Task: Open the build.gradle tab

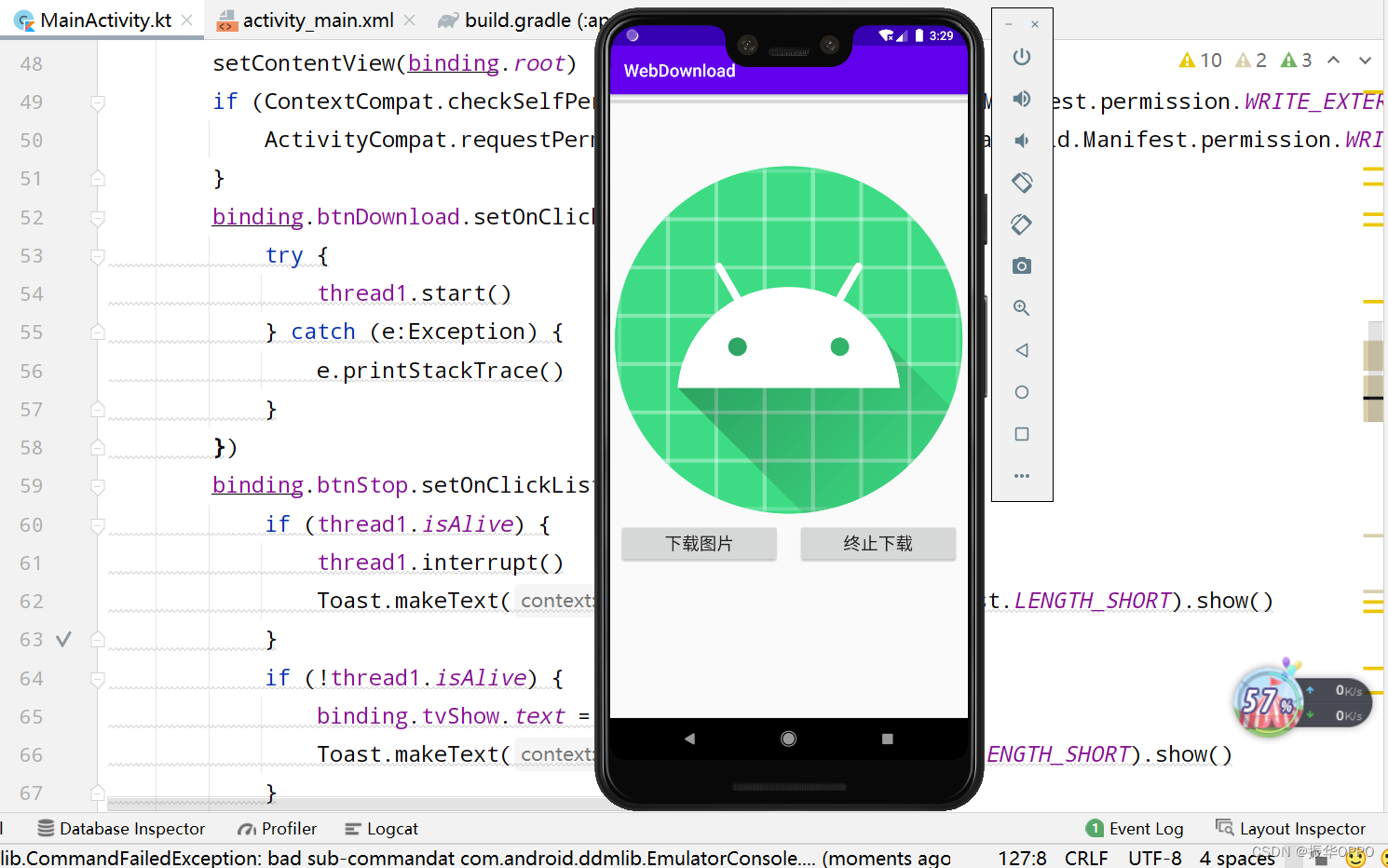Action: coord(524,20)
